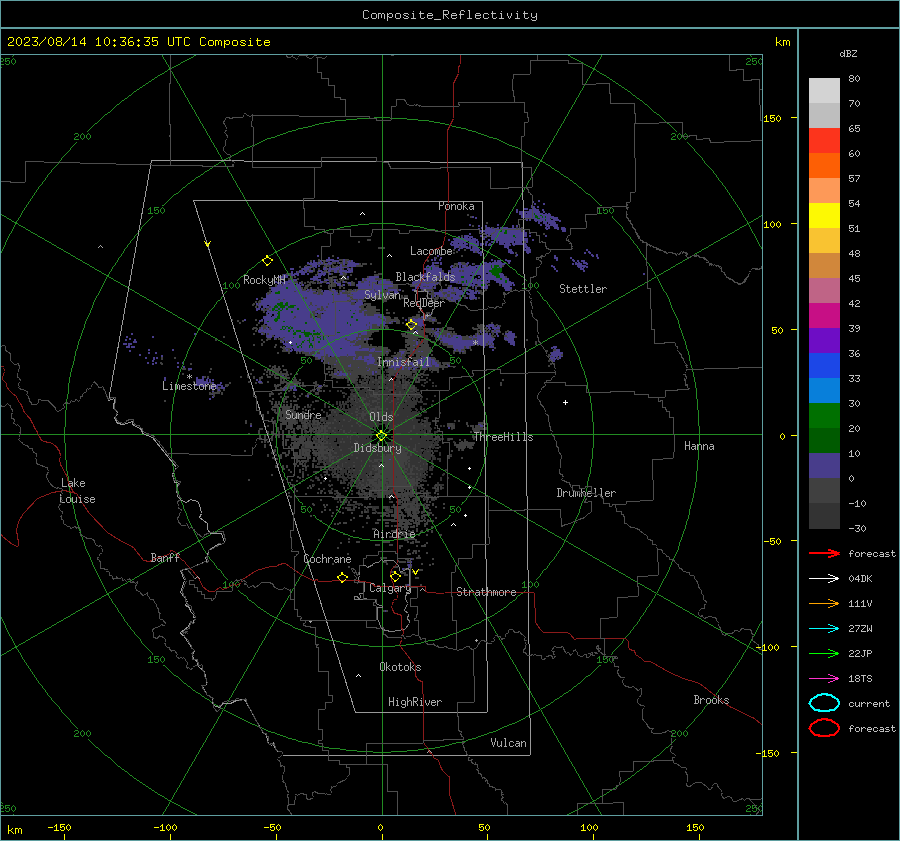Pick the bright yellow 51-54 dBZ swatch
This screenshot has height=841, width=900.
click(824, 216)
